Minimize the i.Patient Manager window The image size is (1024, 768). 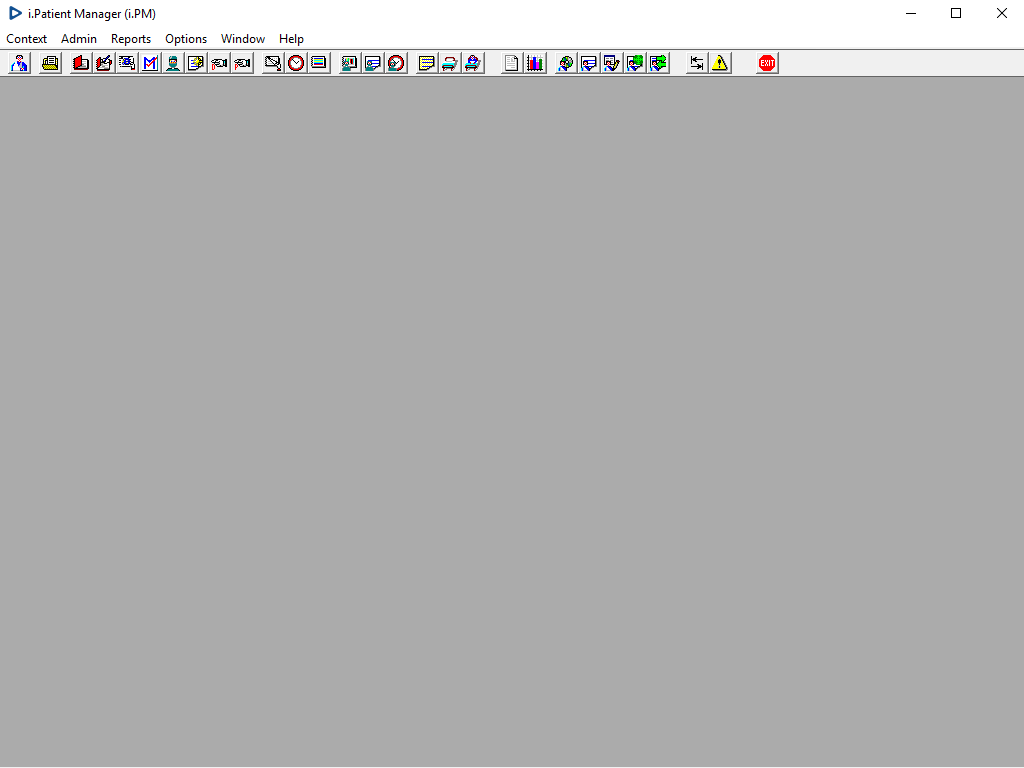[x=911, y=13]
